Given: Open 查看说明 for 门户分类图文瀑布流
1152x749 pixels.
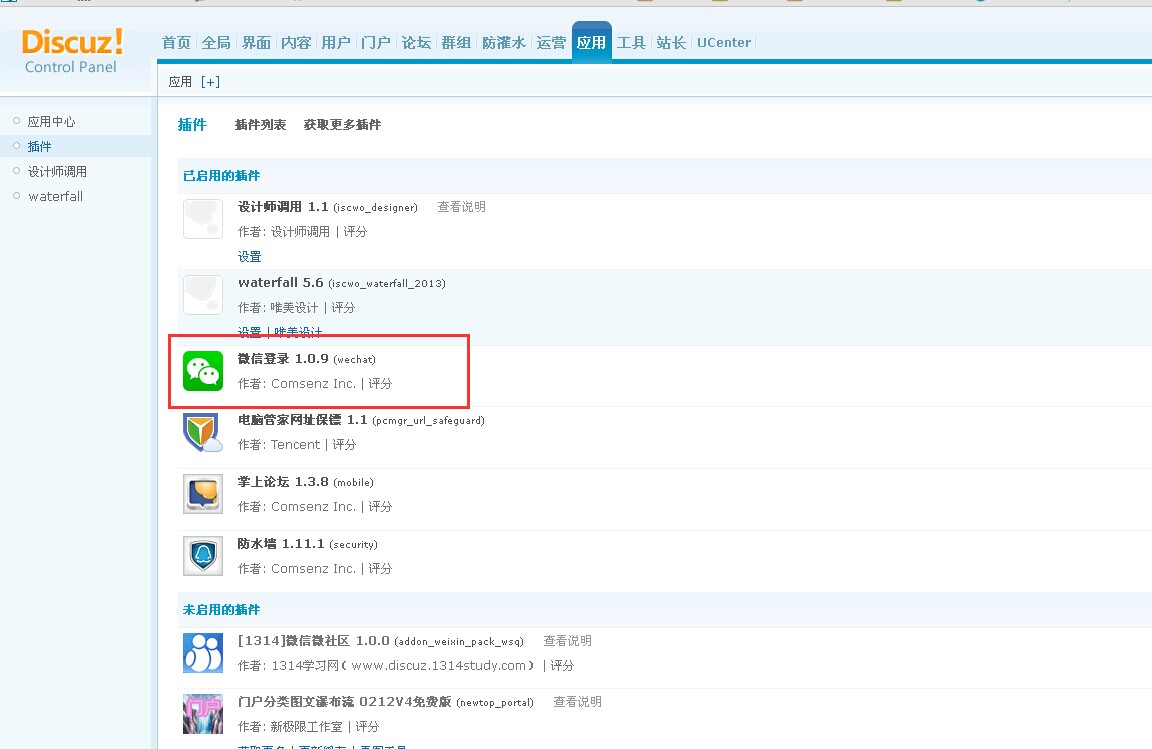Looking at the screenshot, I should 577,702.
